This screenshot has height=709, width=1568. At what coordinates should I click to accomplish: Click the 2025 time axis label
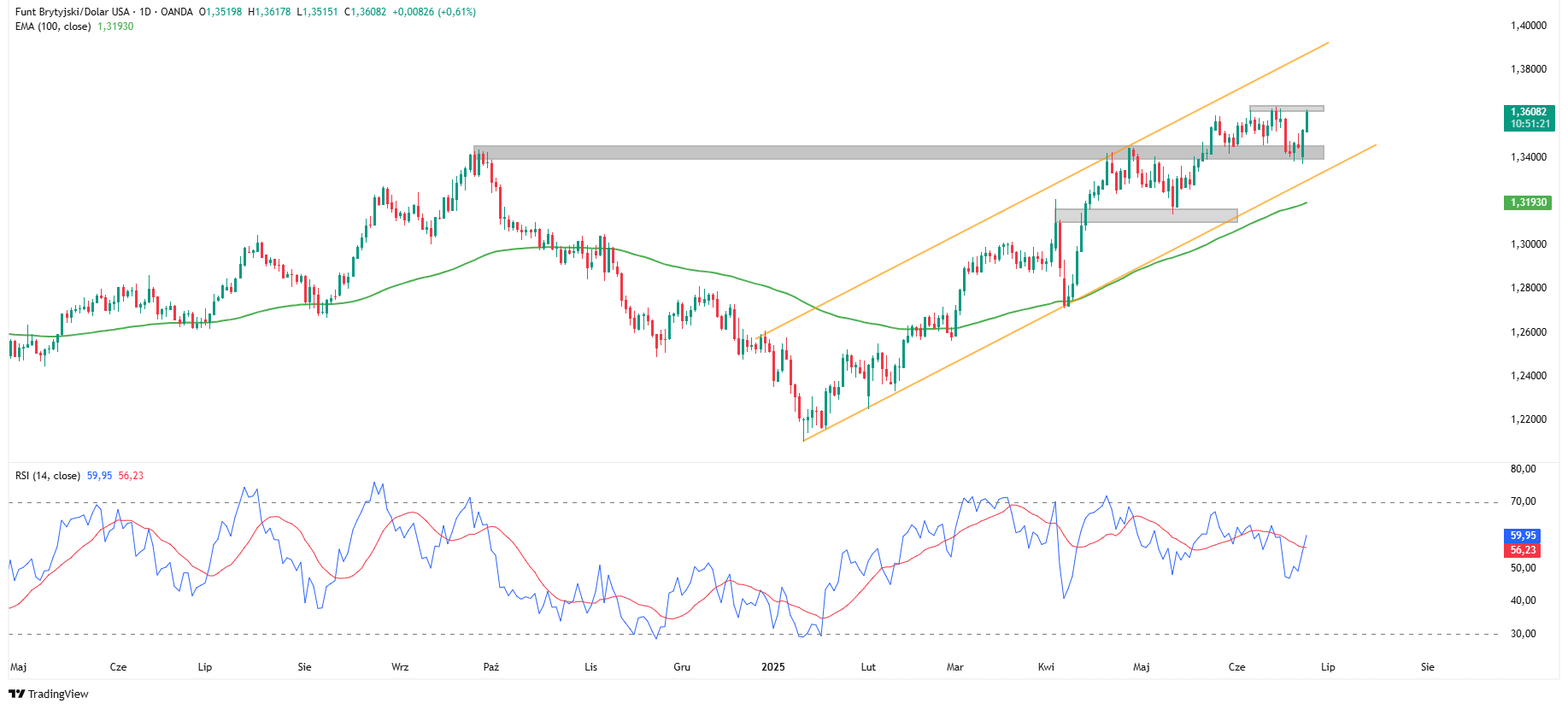[773, 667]
